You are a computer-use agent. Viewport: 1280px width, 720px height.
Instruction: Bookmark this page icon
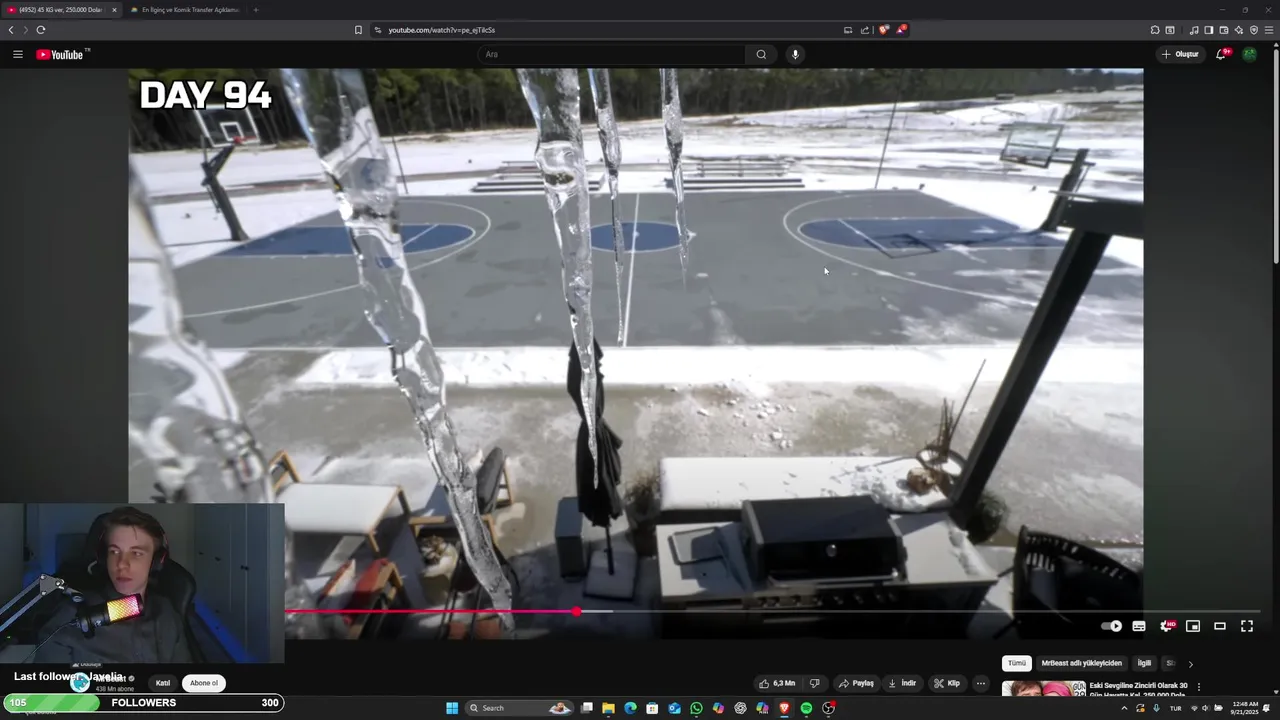(358, 30)
